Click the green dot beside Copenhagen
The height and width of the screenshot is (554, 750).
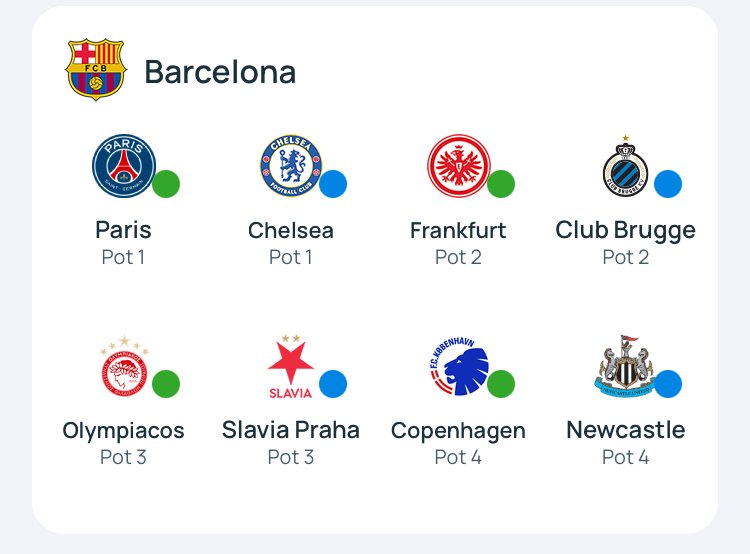tap(501, 384)
